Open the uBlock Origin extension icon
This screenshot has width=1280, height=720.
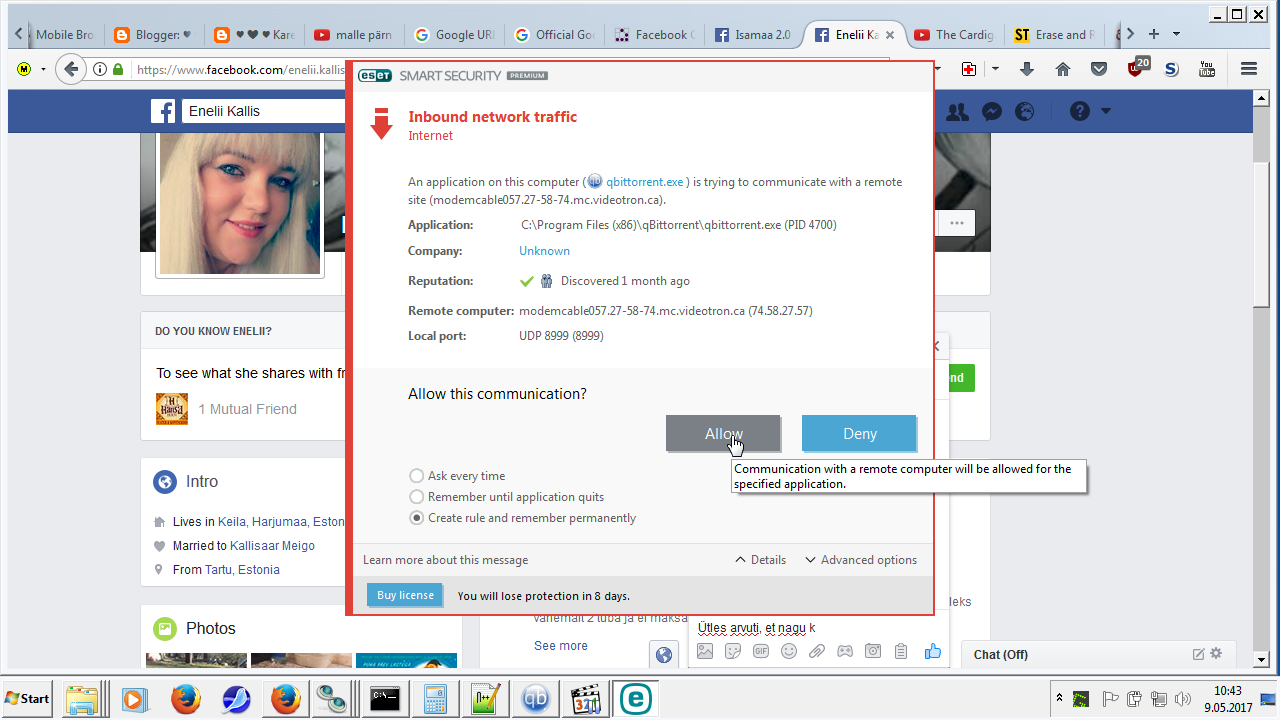click(x=1137, y=69)
